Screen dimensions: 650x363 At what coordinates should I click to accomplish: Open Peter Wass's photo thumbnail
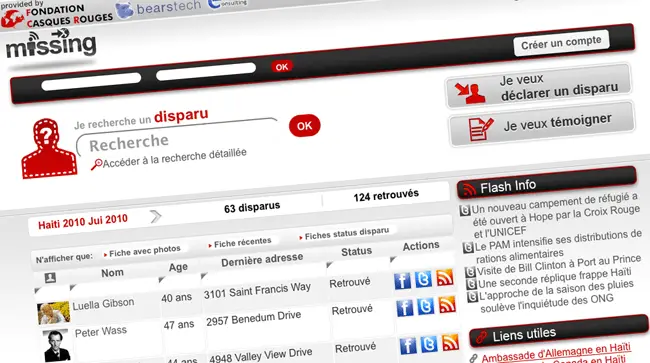click(56, 346)
